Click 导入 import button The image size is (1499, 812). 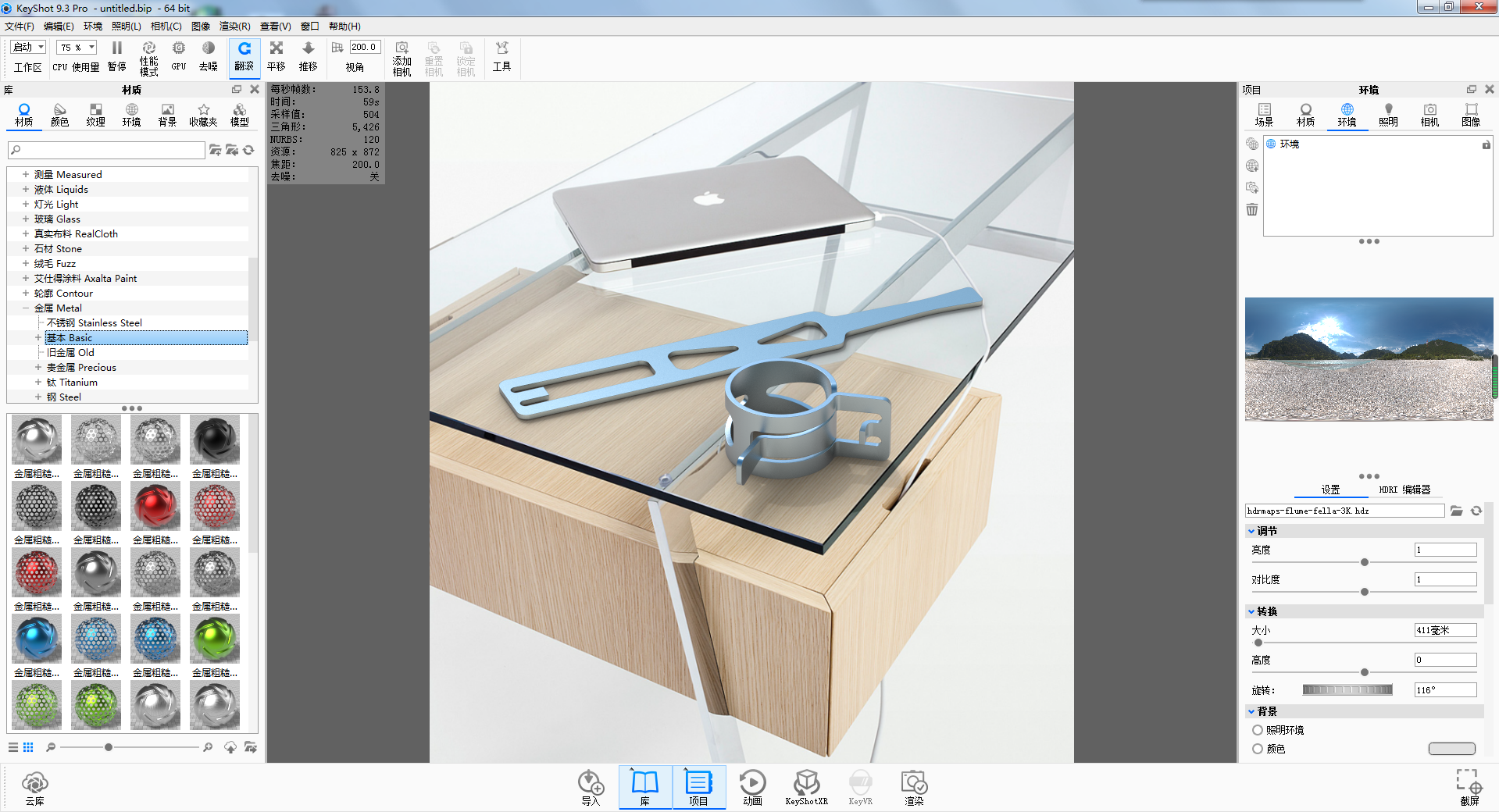pyautogui.click(x=591, y=788)
